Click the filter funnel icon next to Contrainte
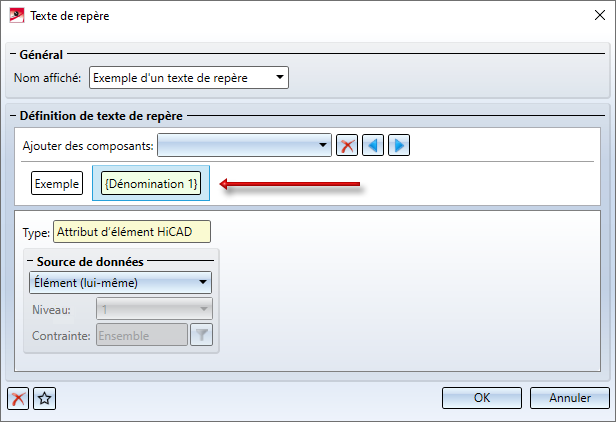This screenshot has height=422, width=616. 202,335
